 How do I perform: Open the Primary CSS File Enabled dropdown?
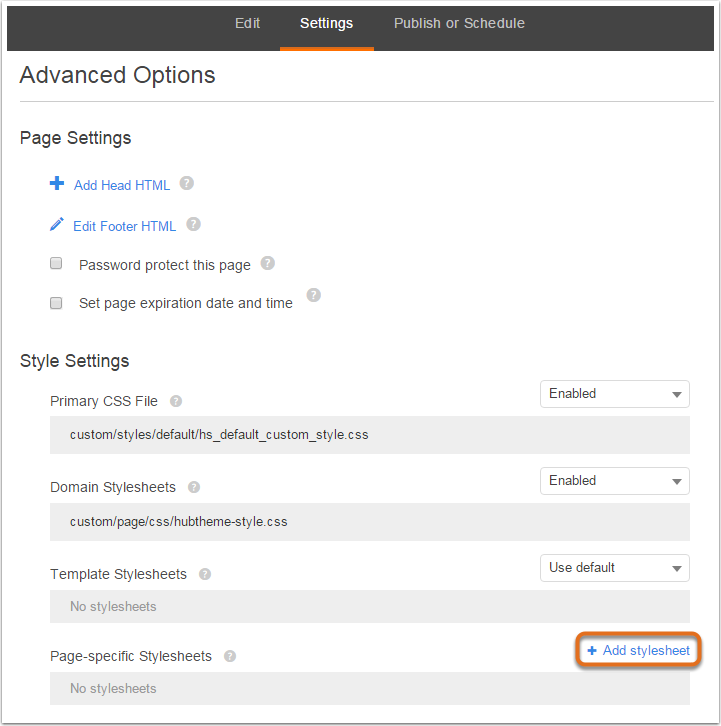point(614,394)
